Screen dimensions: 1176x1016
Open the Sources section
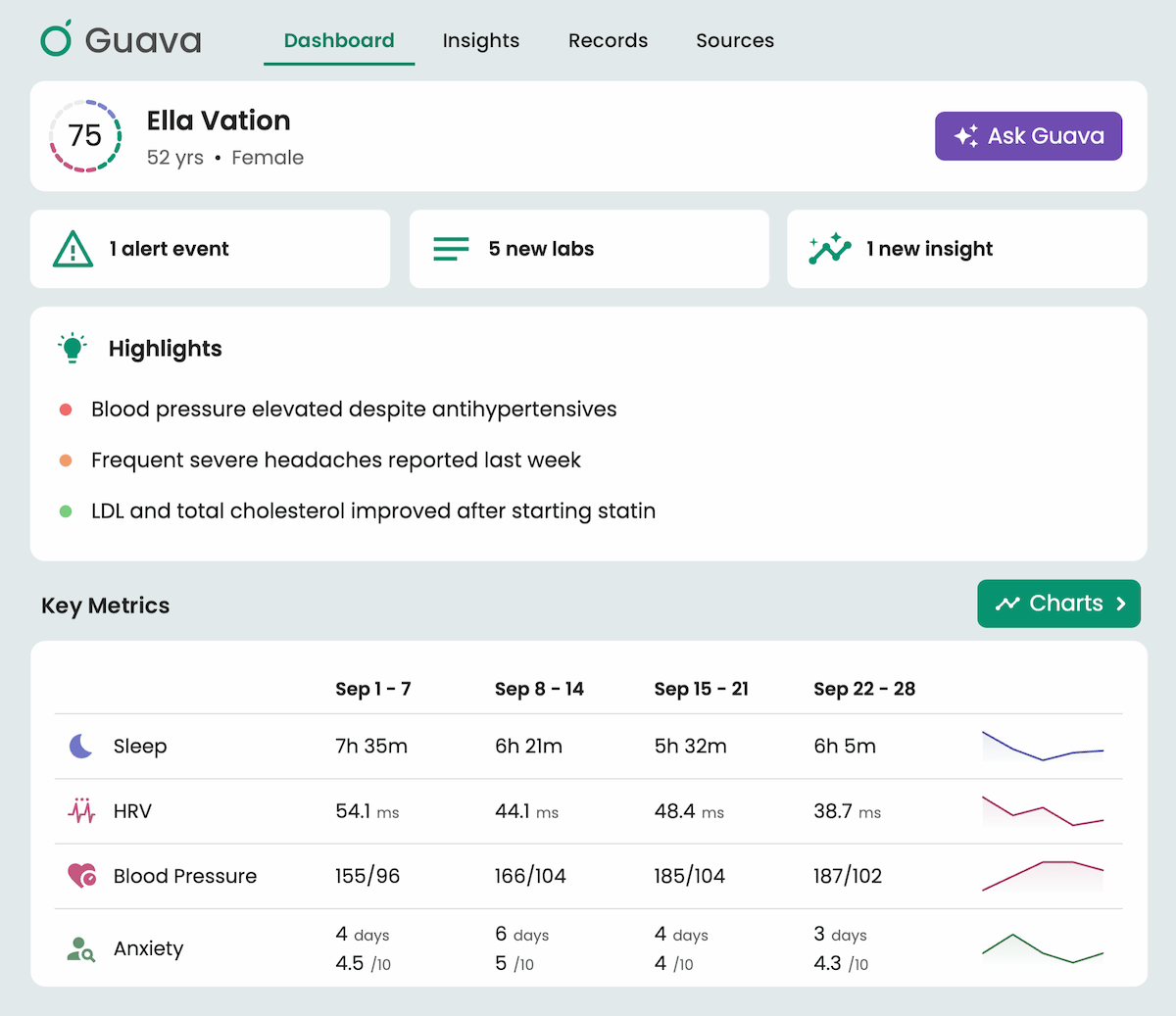735,40
